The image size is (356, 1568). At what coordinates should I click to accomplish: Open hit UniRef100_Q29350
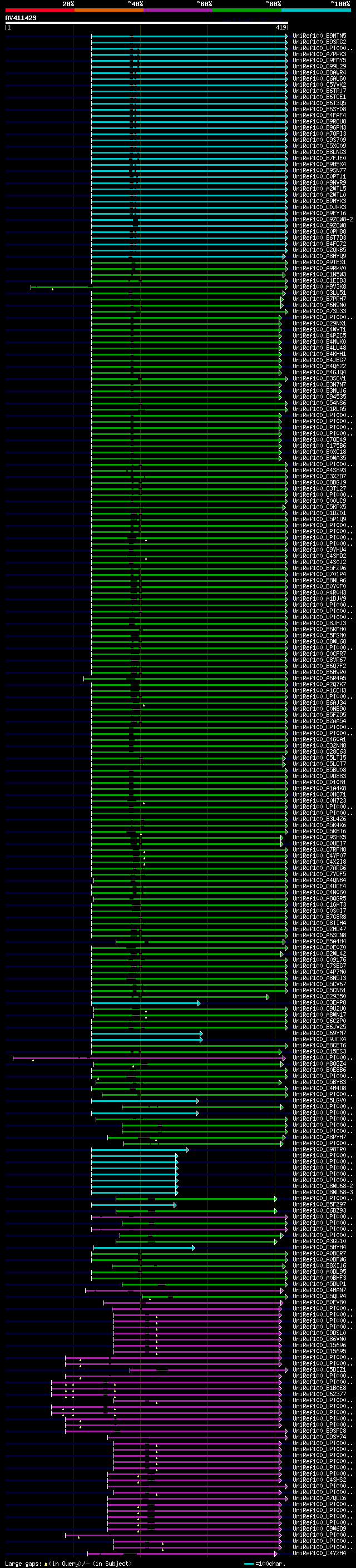319,996
